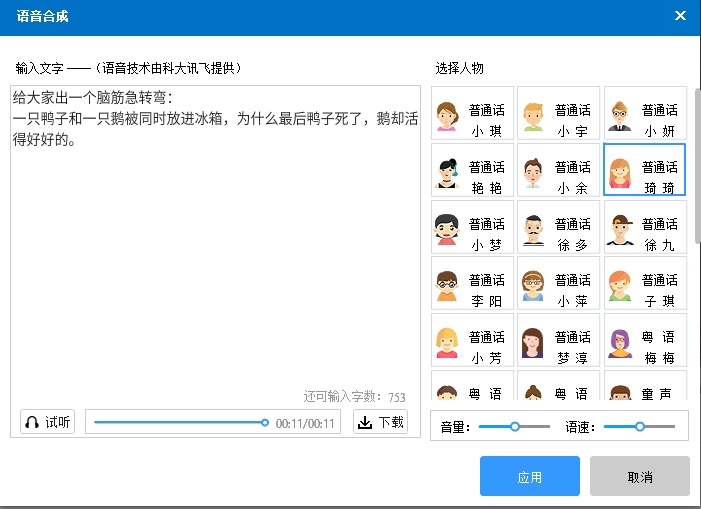Pick the 普通话 小梦 voice character
Viewport: 701px width, 509px height.
(x=472, y=227)
